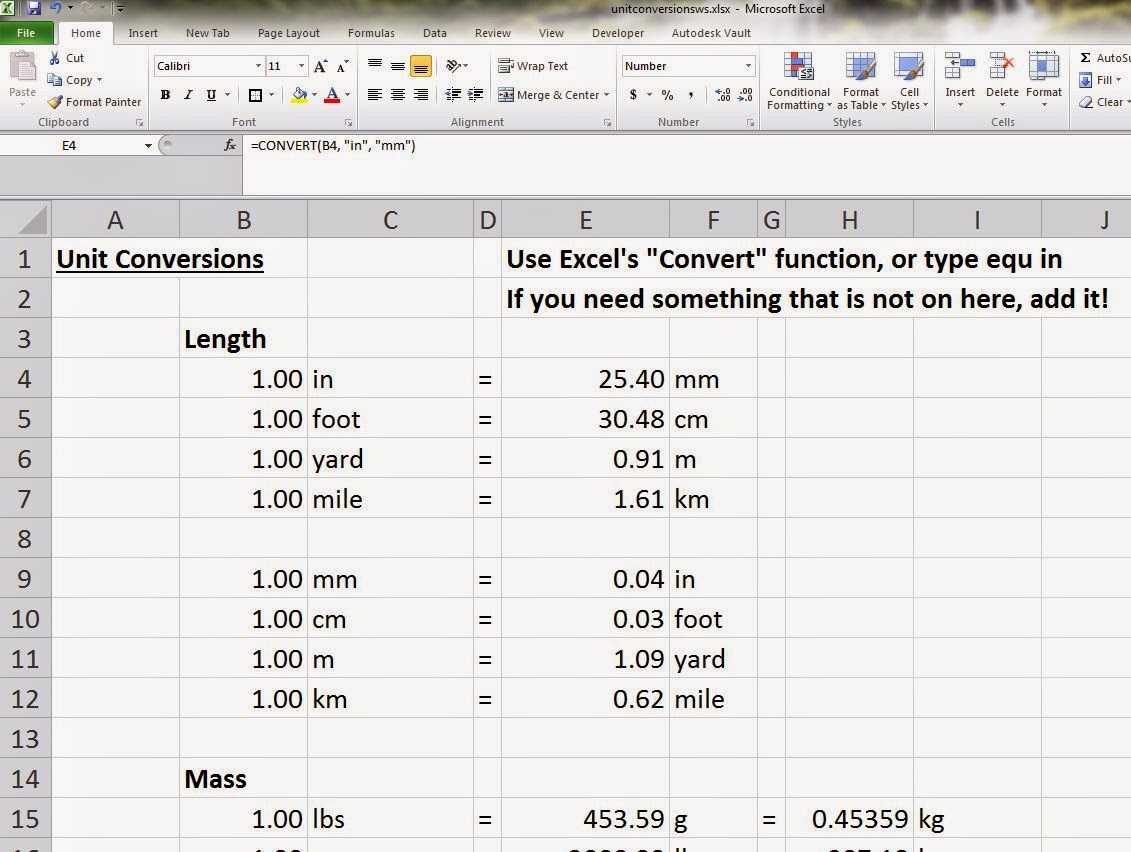The image size is (1131, 852).
Task: Click the Clear button
Action: (x=1102, y=102)
